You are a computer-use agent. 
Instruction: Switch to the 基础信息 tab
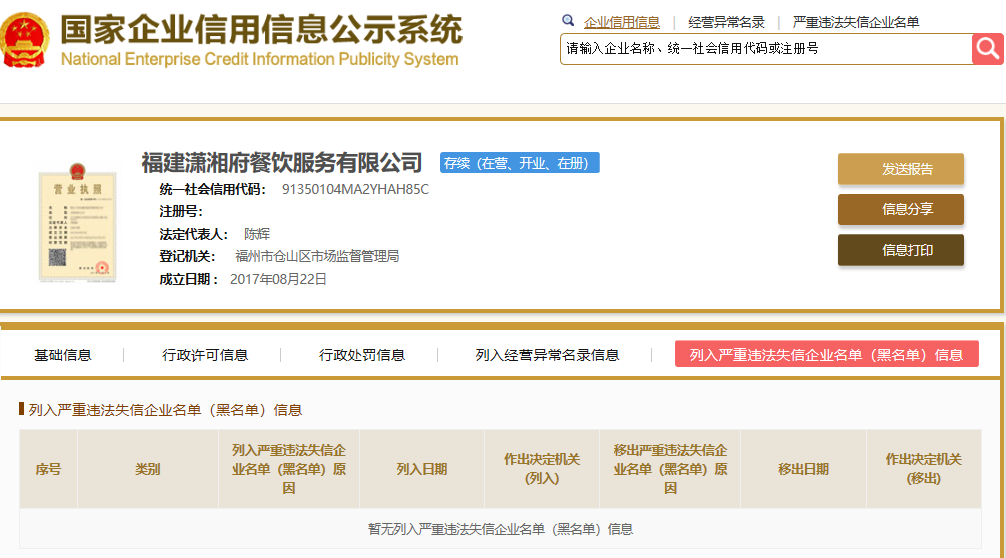tap(62, 355)
